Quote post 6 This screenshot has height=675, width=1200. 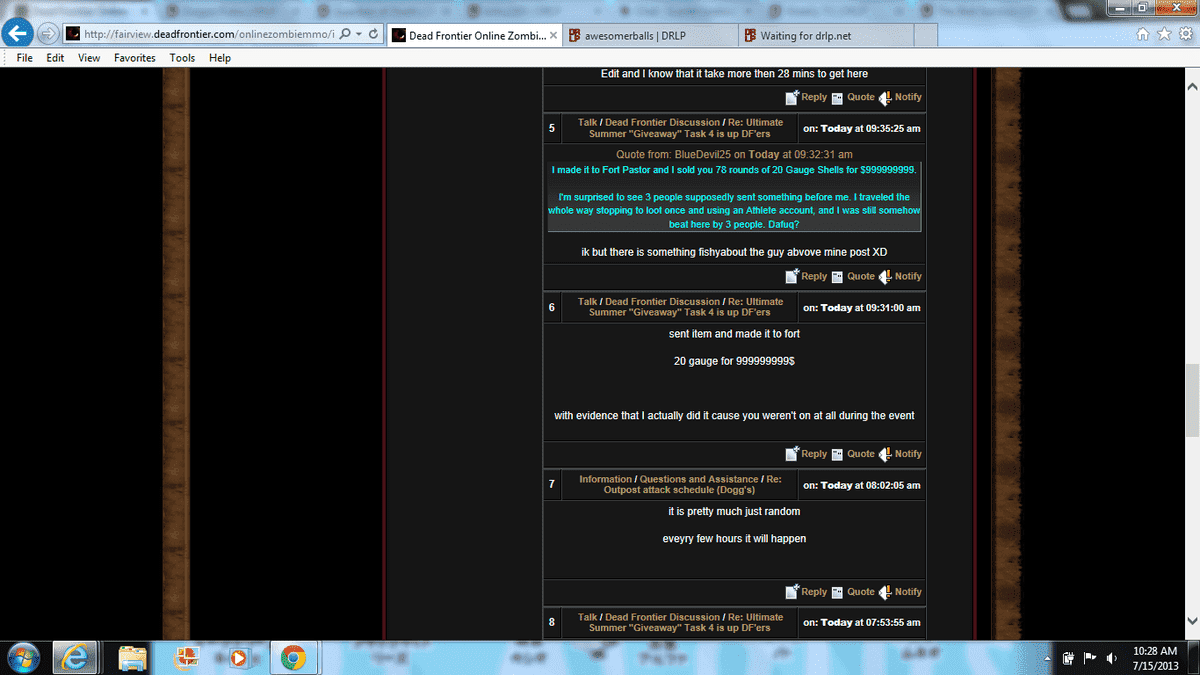pos(853,454)
